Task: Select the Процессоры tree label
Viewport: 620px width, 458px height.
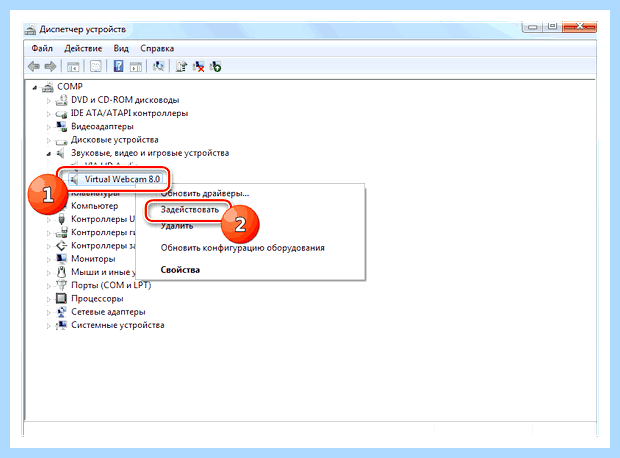Action: (97, 299)
